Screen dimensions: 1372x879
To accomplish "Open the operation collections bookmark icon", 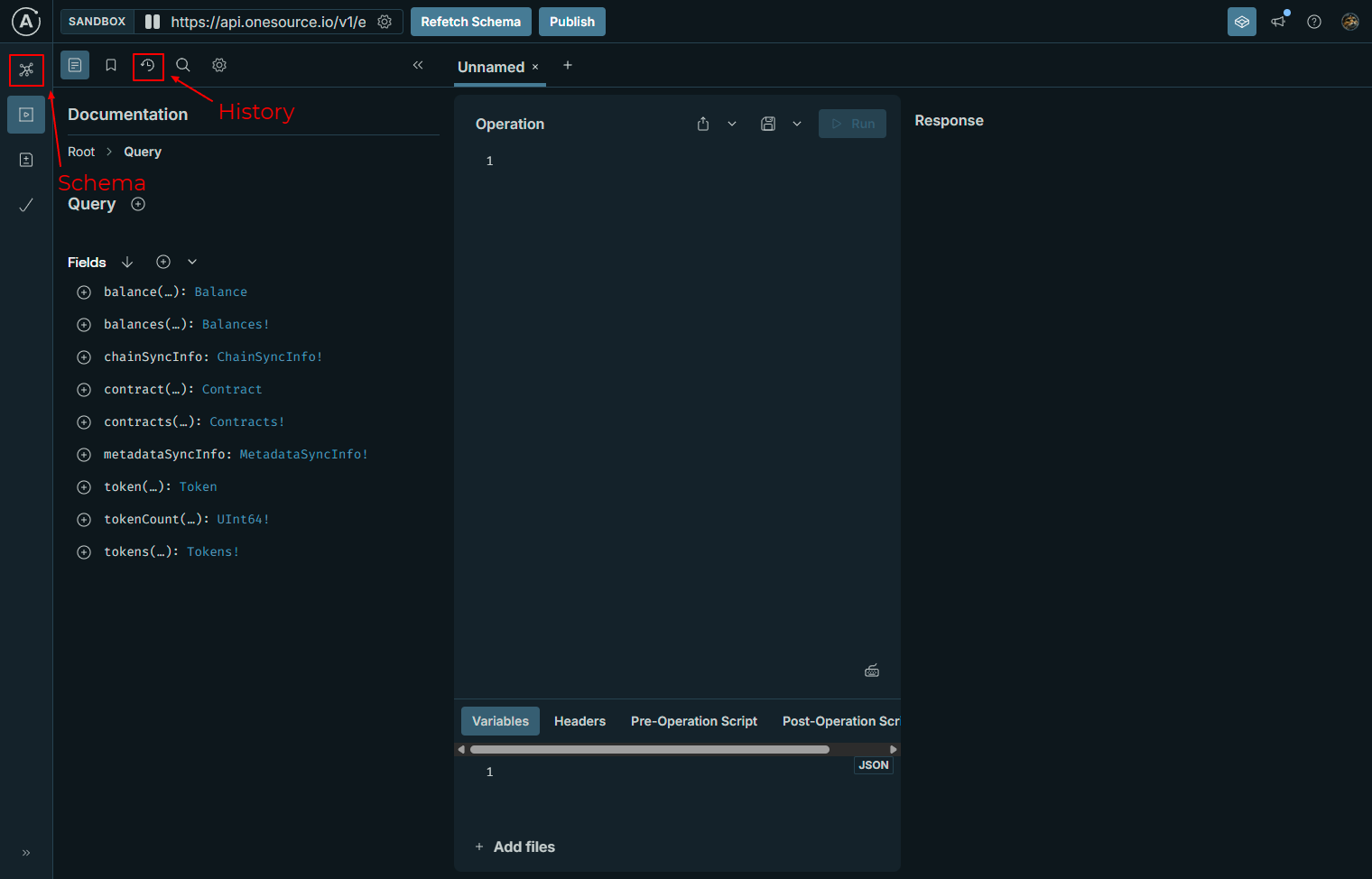I will click(111, 65).
